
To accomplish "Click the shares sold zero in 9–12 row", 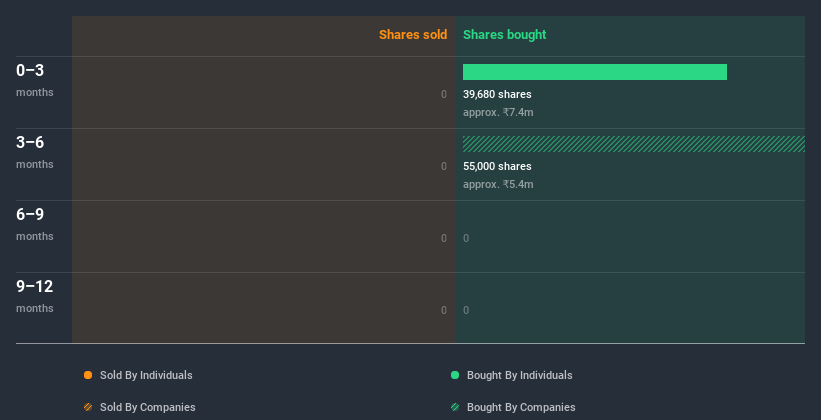I will coord(444,310).
